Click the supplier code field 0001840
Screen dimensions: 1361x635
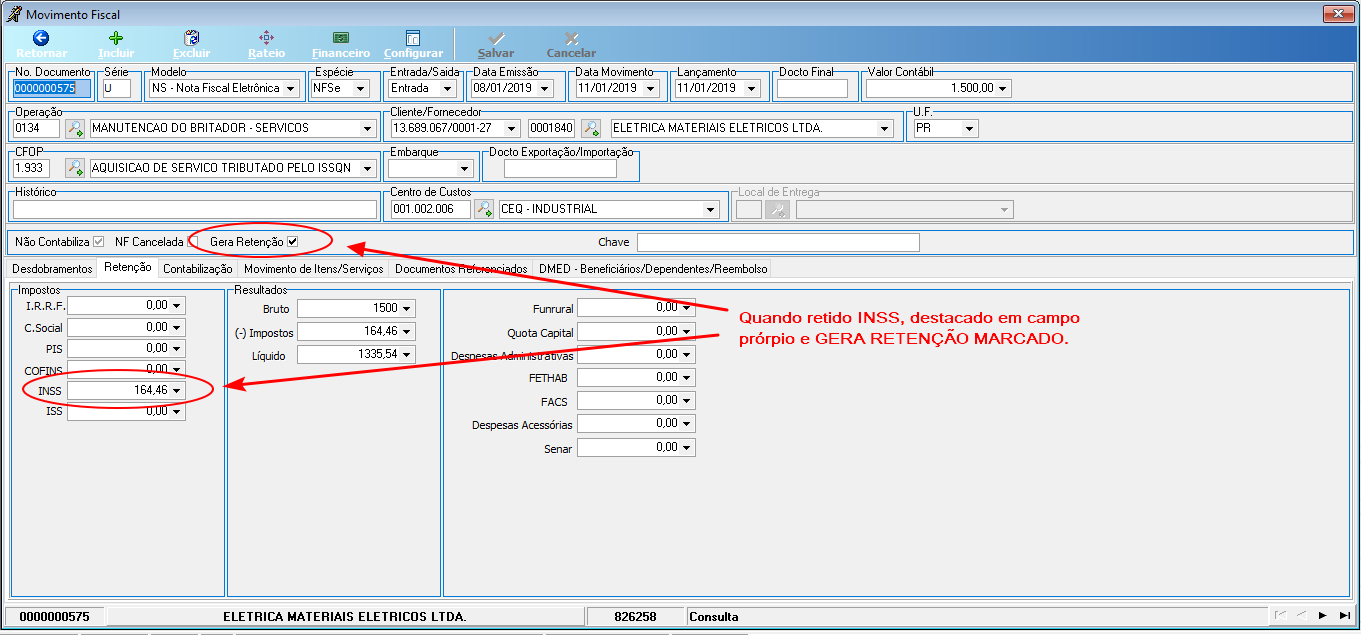pos(551,128)
